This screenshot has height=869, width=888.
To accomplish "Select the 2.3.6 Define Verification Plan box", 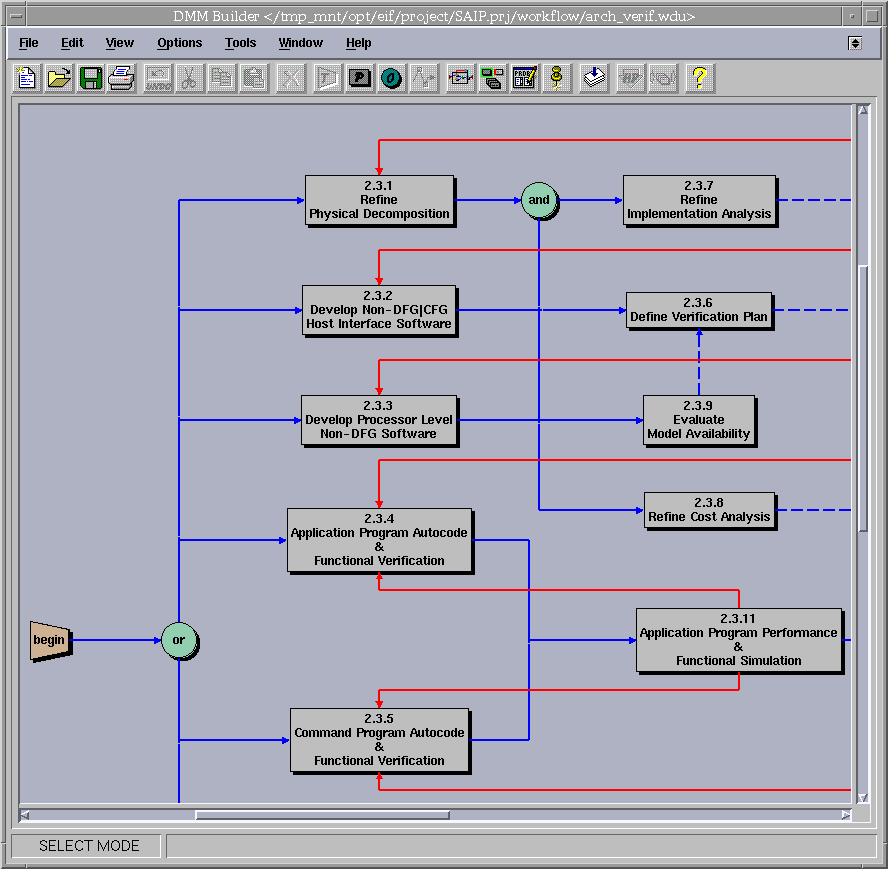I will [699, 310].
